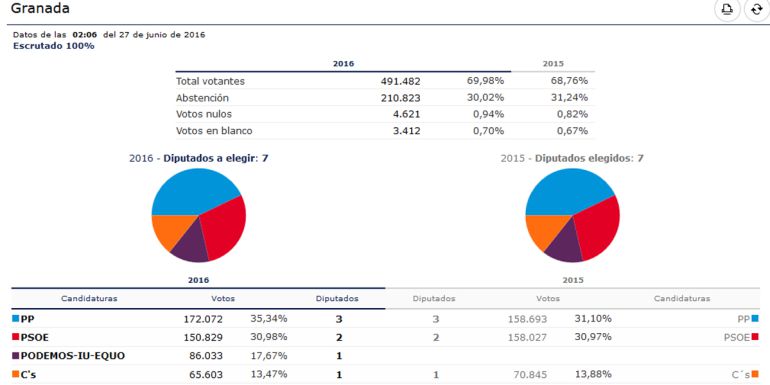Select the 2016 tab above candidaturas table
The width and height of the screenshot is (770, 385).
198,280
